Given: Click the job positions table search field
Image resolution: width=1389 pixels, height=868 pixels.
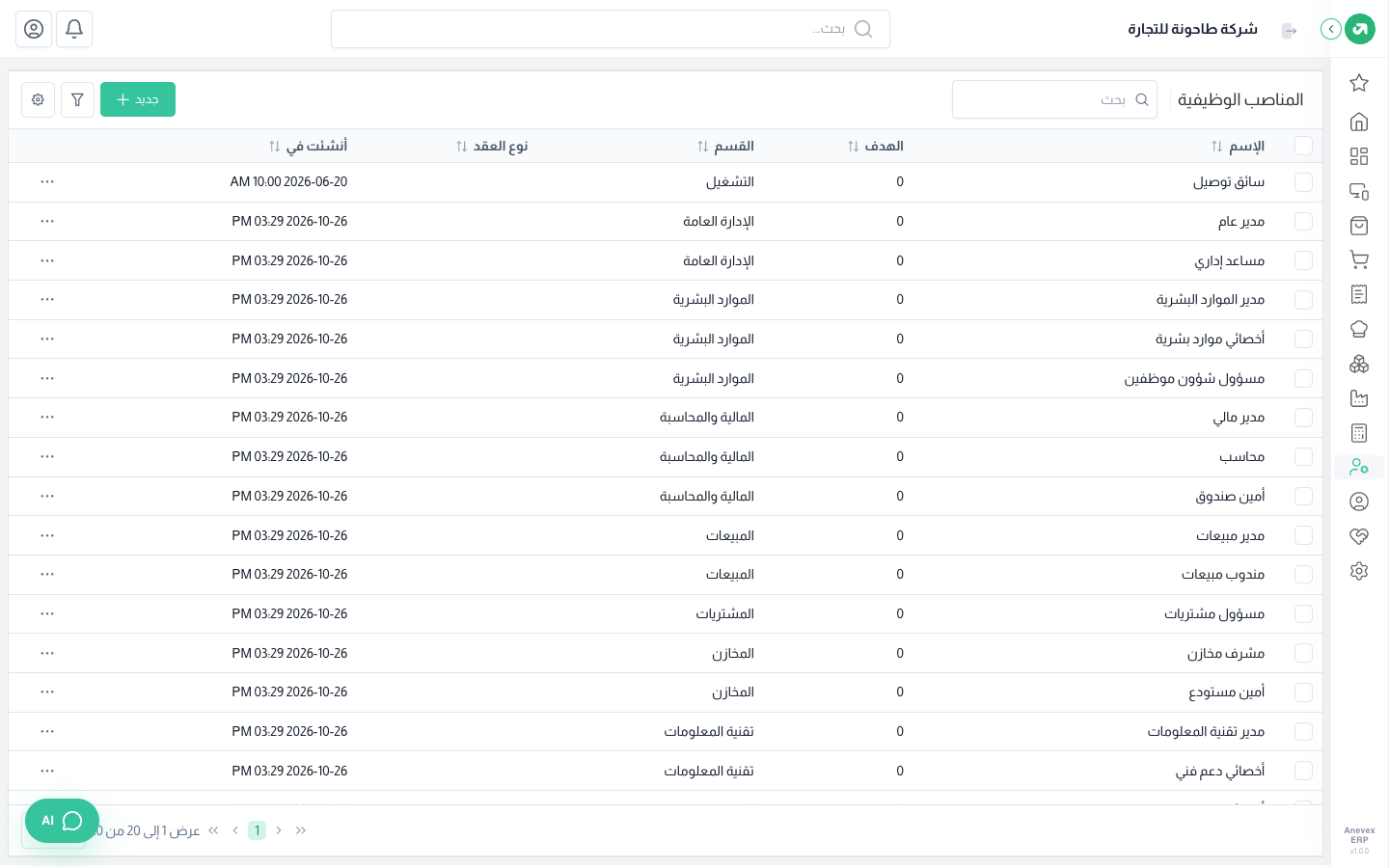Looking at the screenshot, I should tap(1054, 99).
